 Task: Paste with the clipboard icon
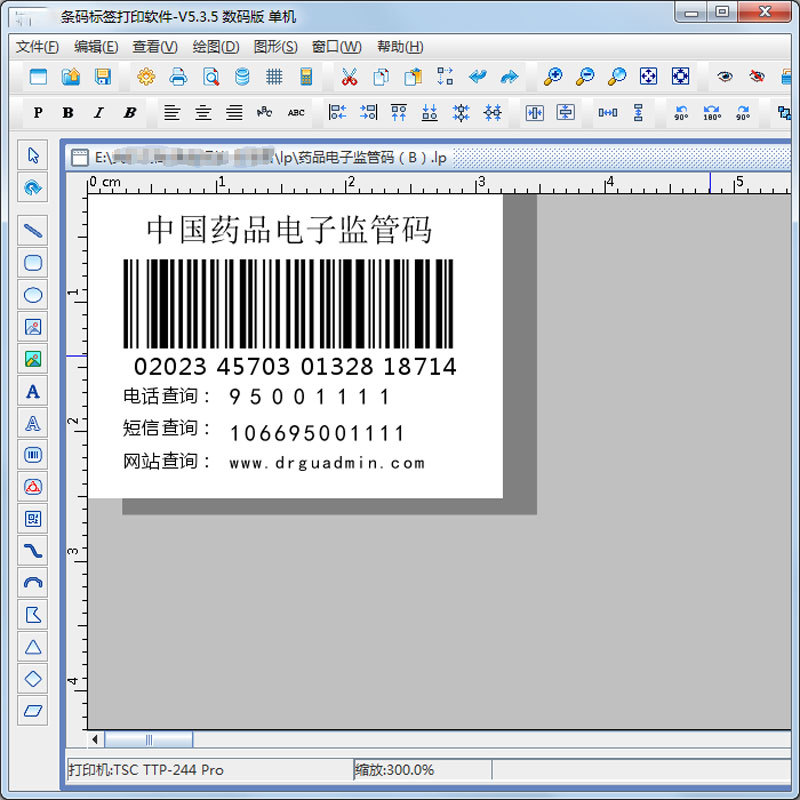click(x=413, y=77)
